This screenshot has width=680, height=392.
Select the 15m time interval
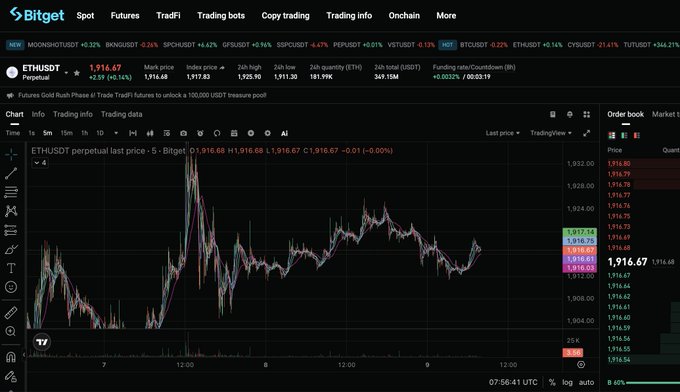tap(66, 133)
